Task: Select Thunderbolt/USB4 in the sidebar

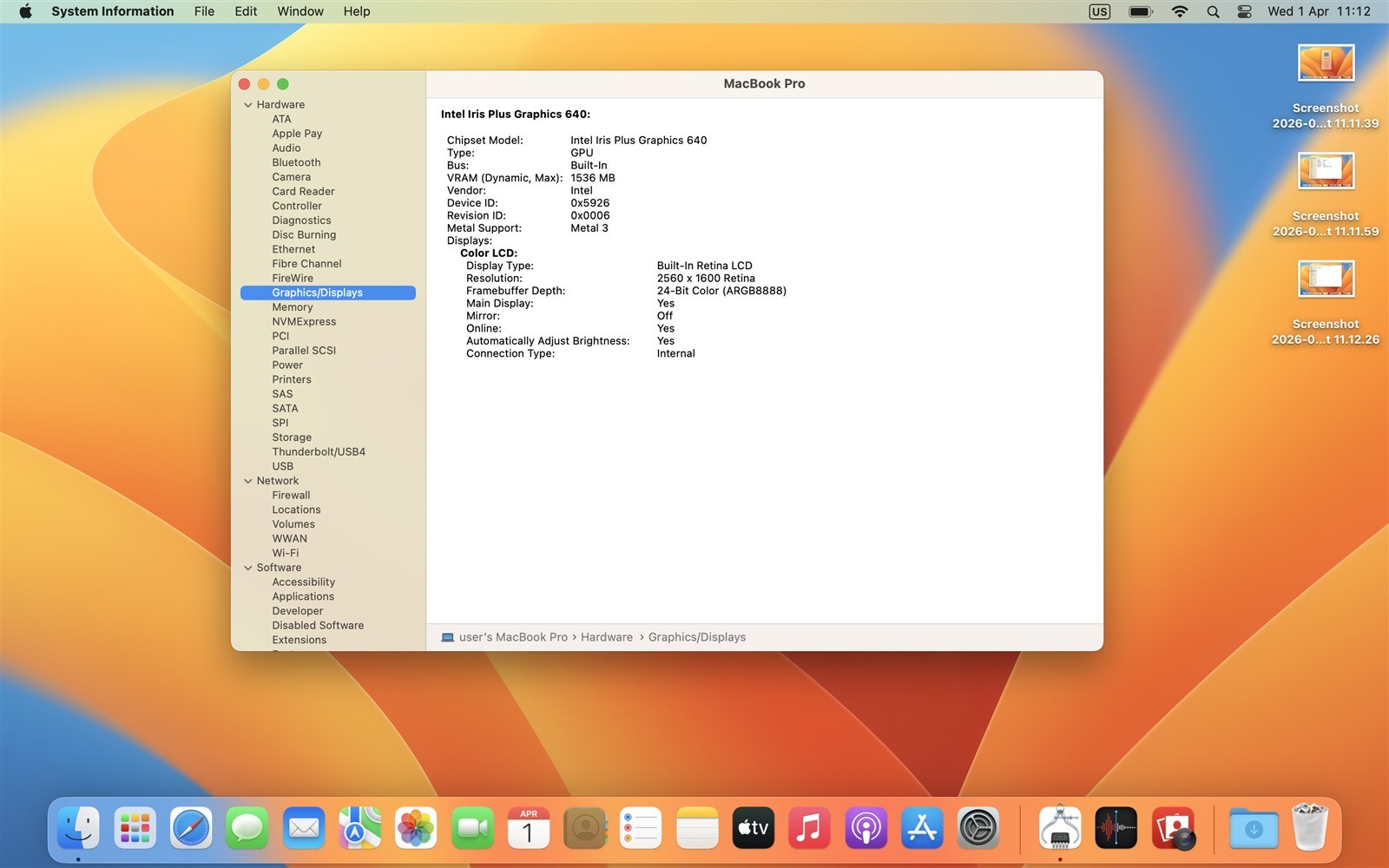Action: pyautogui.click(x=319, y=452)
